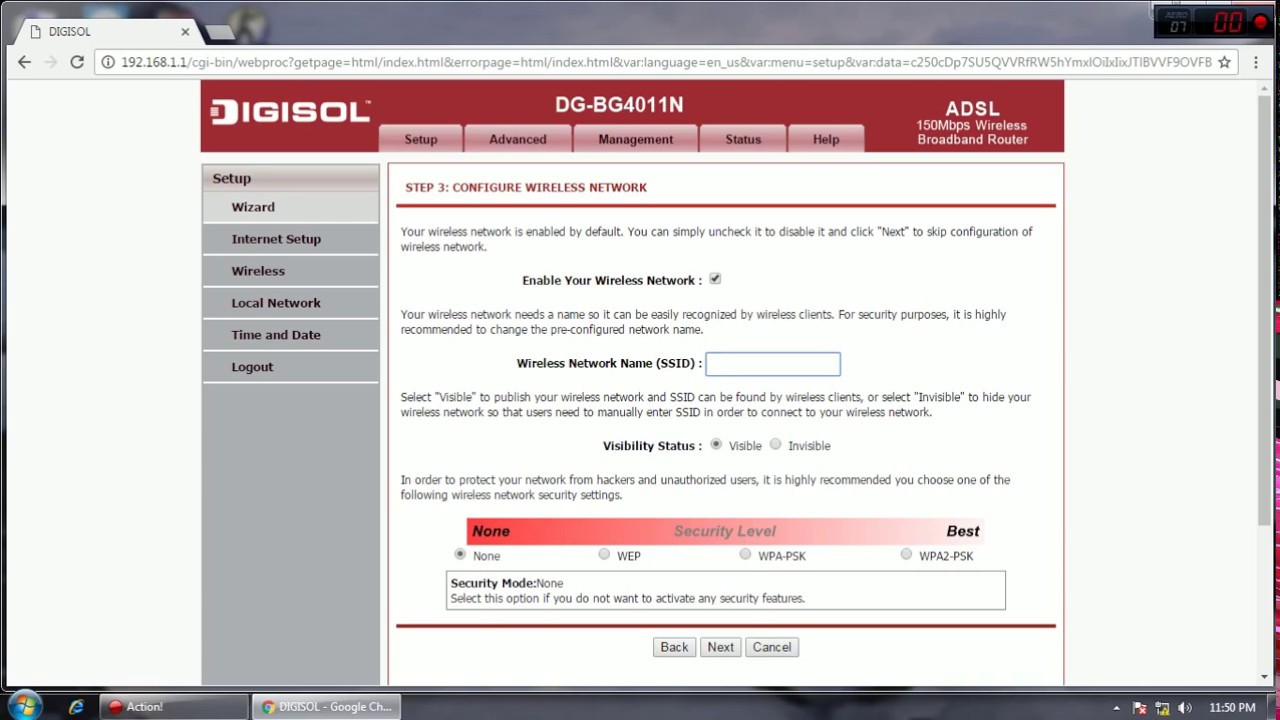
Task: Open the Advanced tab
Action: 518,139
